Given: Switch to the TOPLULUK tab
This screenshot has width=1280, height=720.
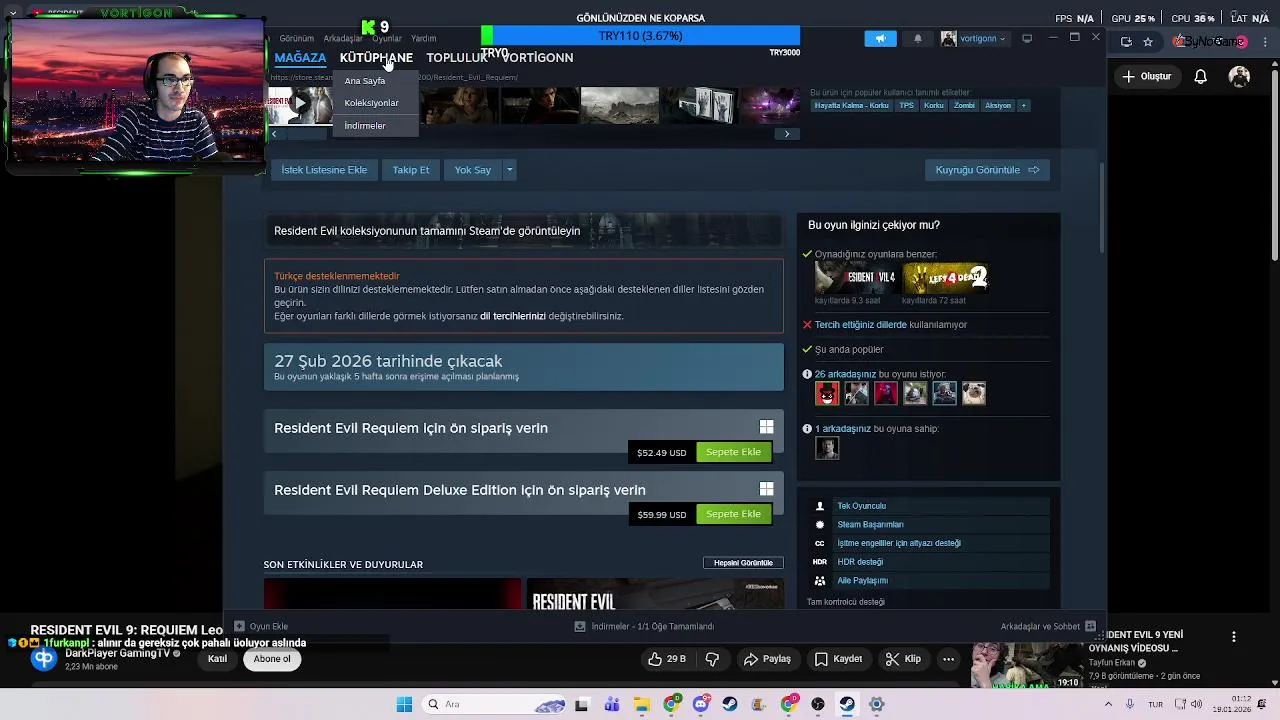Looking at the screenshot, I should point(457,57).
